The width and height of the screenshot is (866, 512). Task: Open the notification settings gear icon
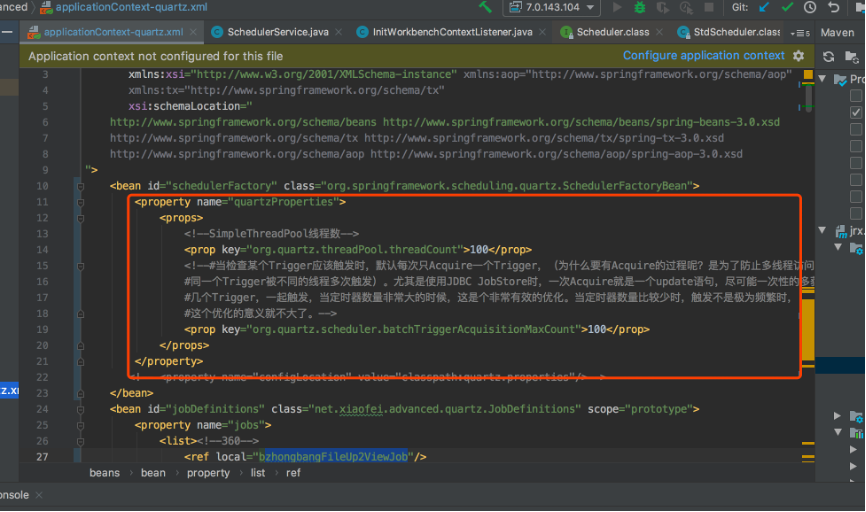799,55
